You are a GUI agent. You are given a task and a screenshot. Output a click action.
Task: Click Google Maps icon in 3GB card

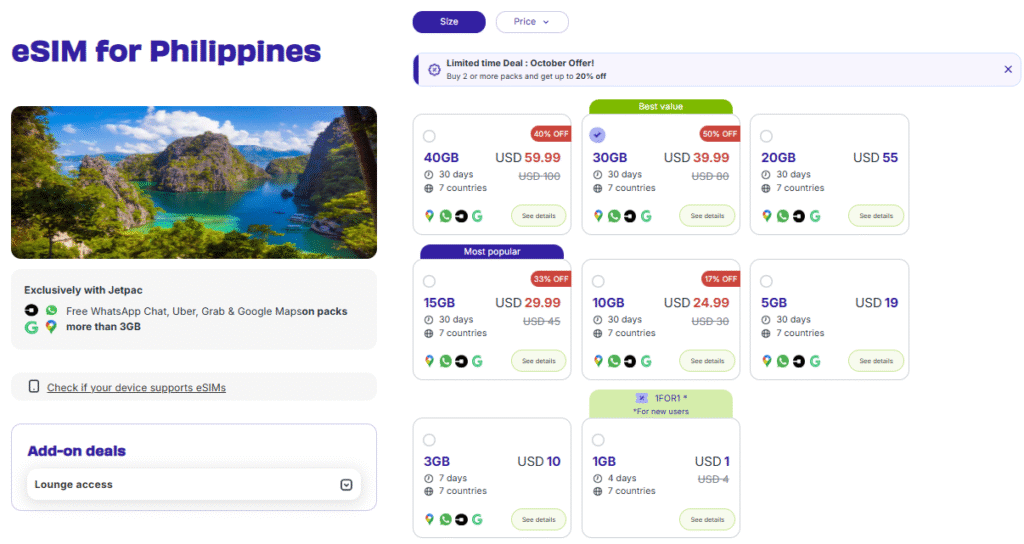coord(429,519)
